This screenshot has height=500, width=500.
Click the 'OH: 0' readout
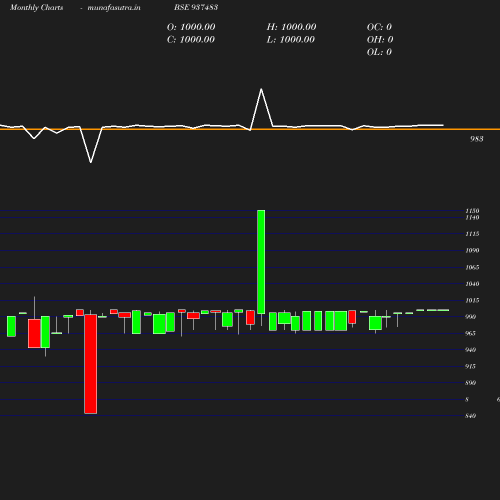tap(380, 40)
